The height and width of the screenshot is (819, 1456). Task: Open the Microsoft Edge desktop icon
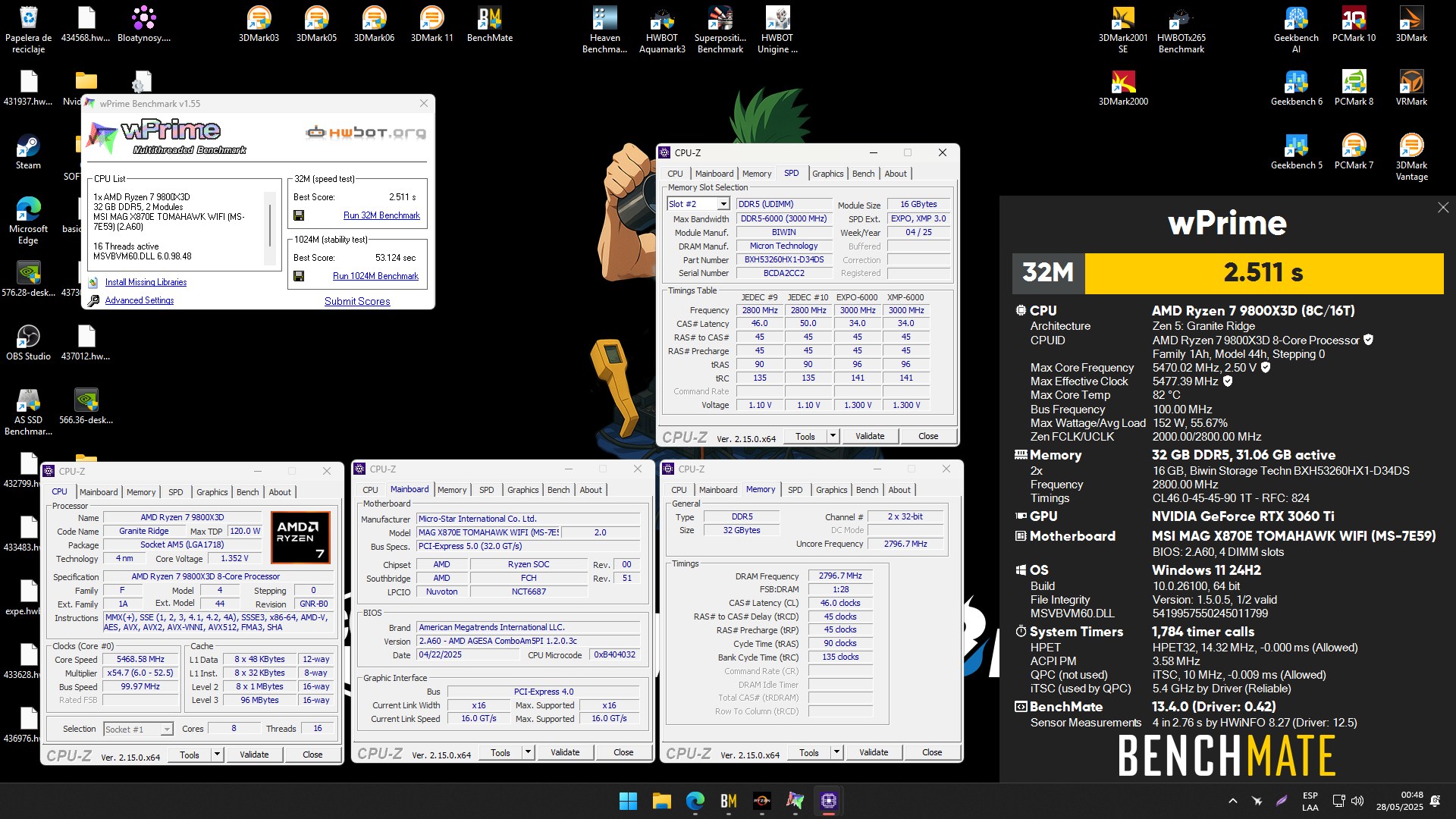[x=28, y=221]
